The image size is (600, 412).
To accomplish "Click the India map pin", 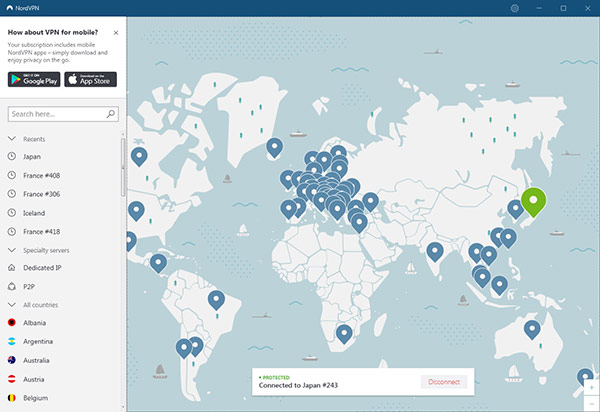I will pos(435,251).
